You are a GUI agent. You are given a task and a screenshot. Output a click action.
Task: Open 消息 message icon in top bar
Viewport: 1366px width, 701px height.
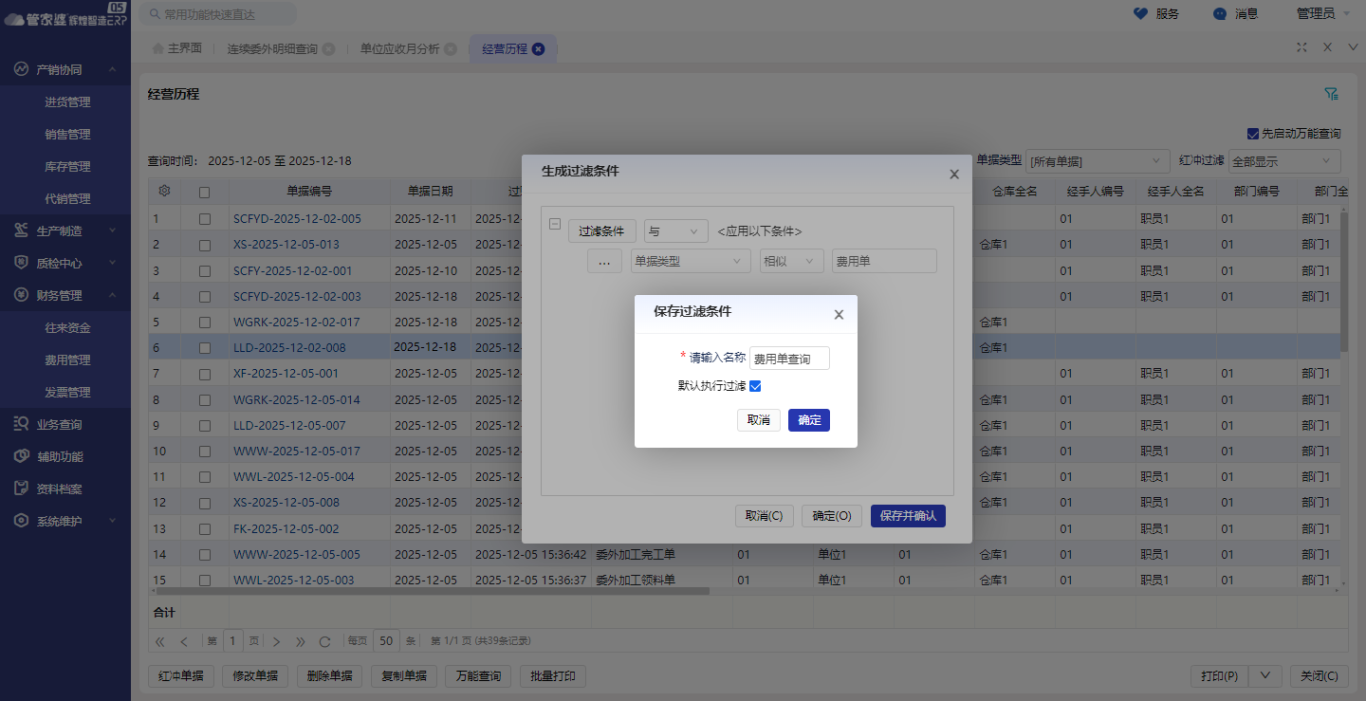pyautogui.click(x=1219, y=14)
